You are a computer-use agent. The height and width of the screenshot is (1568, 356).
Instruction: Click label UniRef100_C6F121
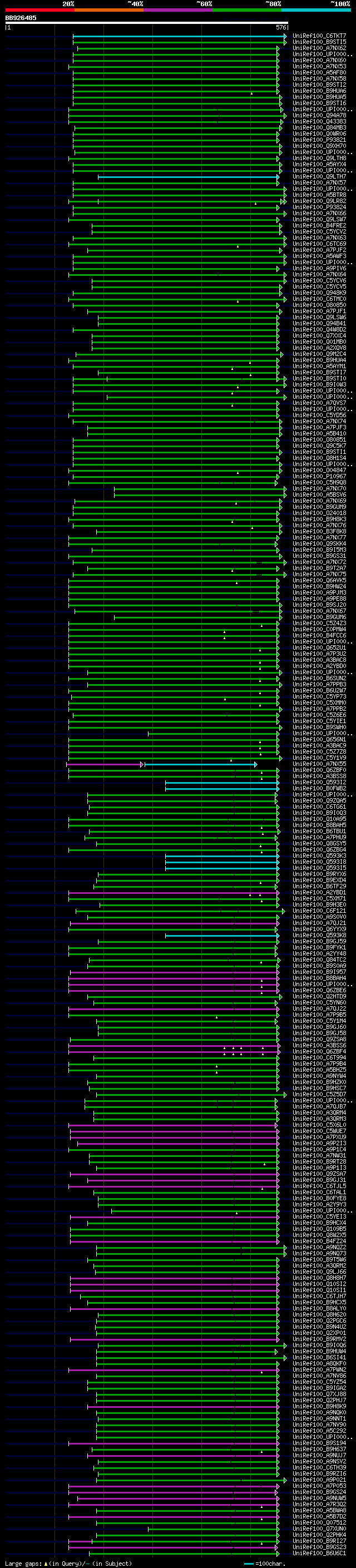pyautogui.click(x=319, y=911)
